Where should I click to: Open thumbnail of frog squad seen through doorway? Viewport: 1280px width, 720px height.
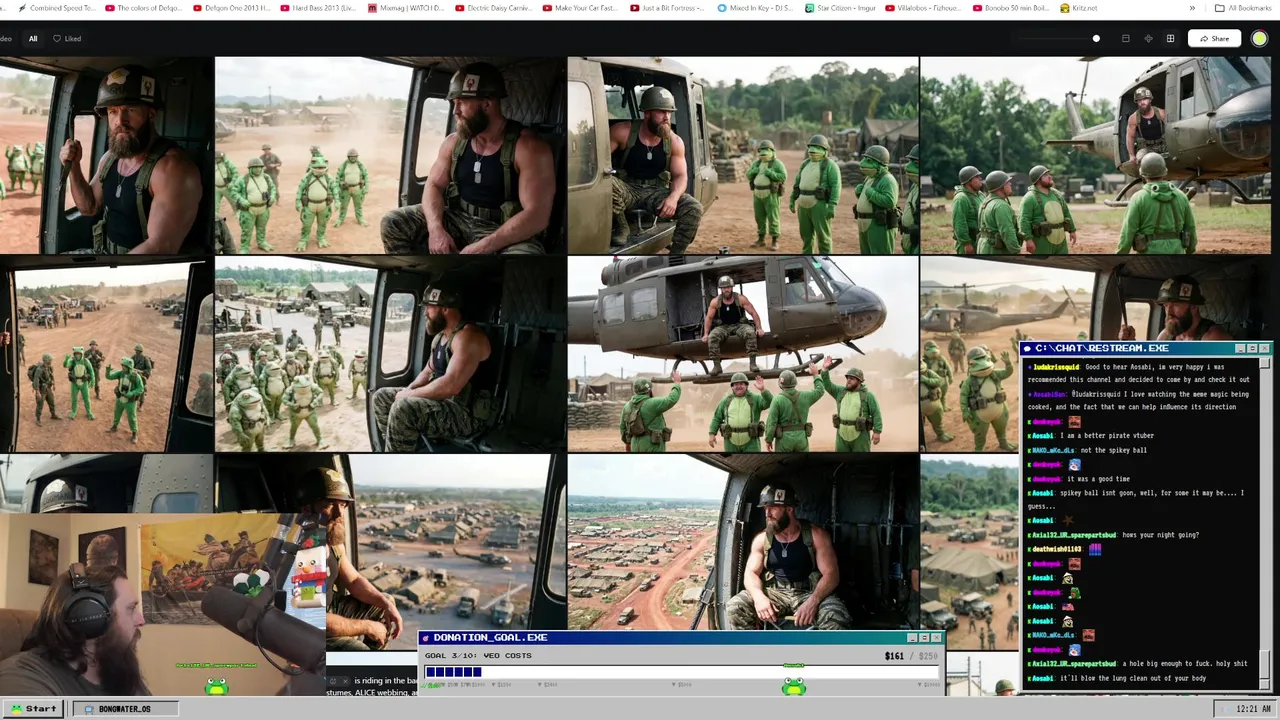coord(106,354)
